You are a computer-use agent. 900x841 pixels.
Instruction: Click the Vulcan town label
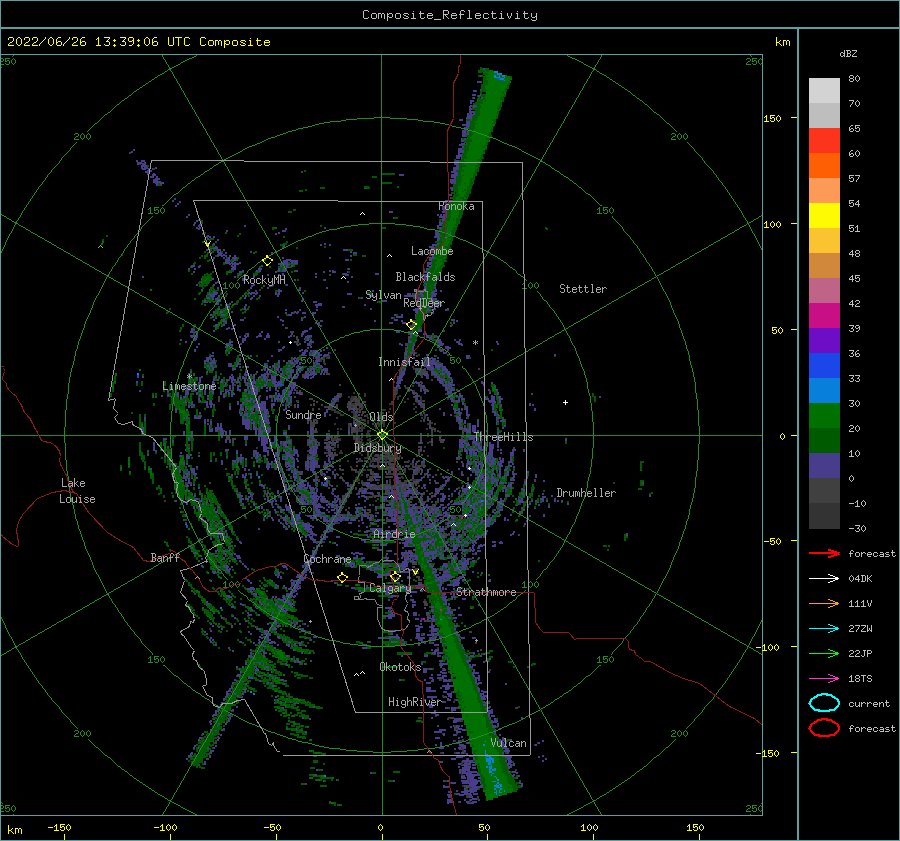point(508,743)
